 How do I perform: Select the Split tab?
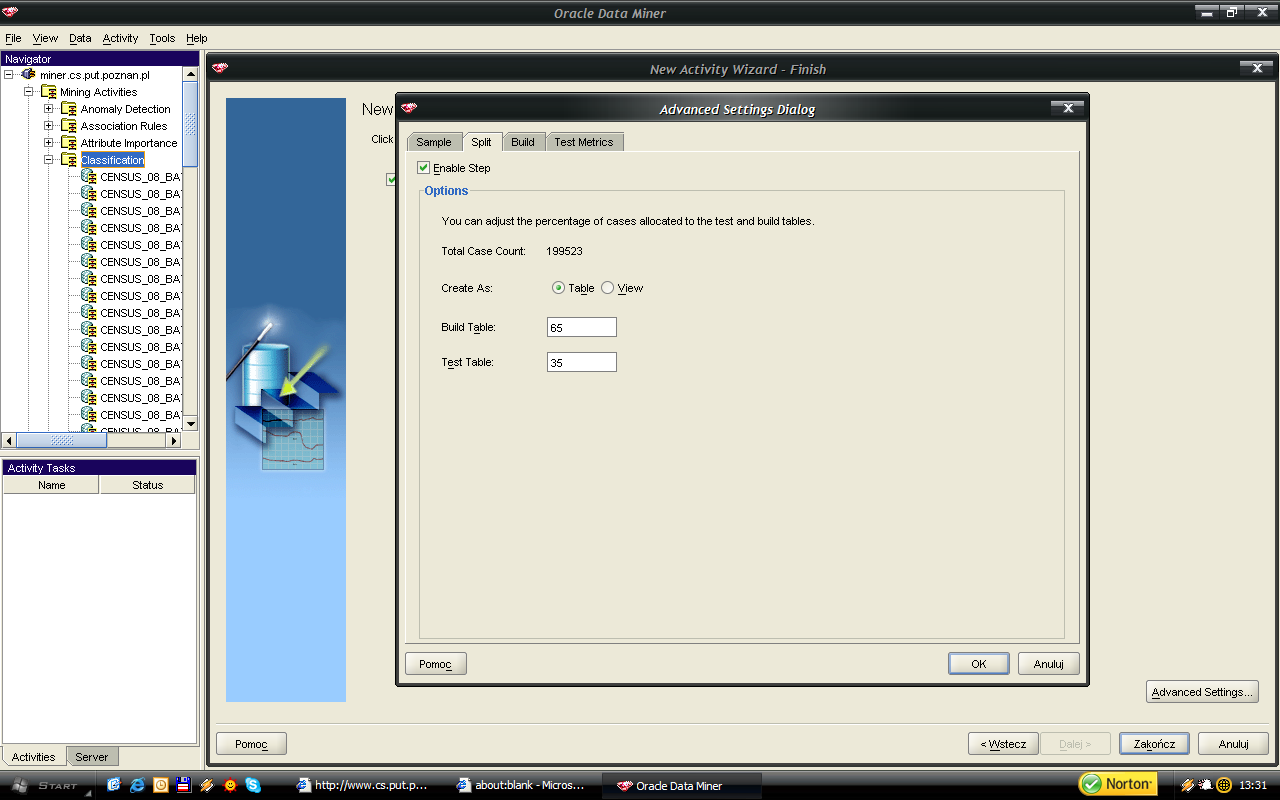[481, 142]
